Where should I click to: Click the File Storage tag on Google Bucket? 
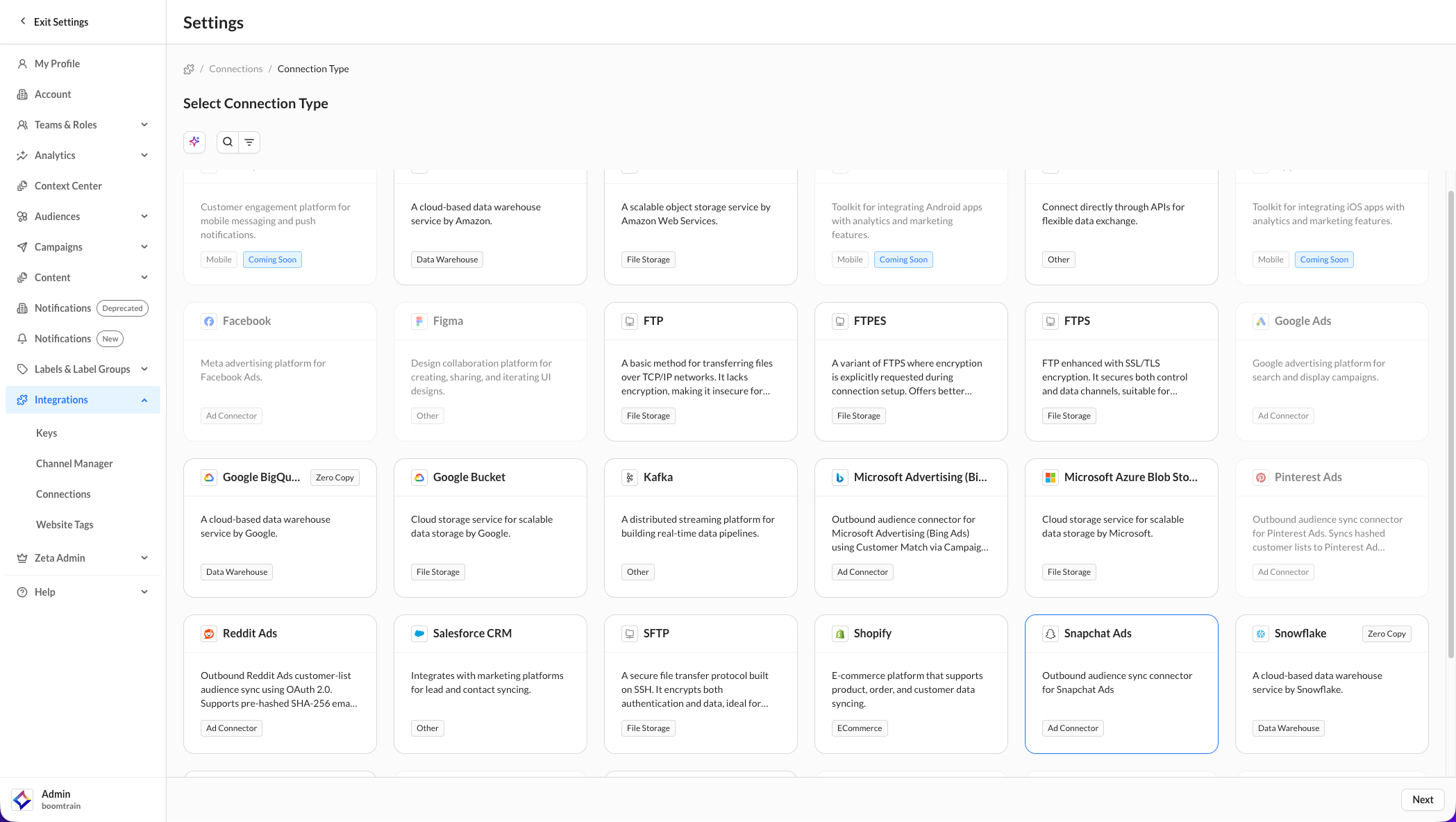click(438, 571)
